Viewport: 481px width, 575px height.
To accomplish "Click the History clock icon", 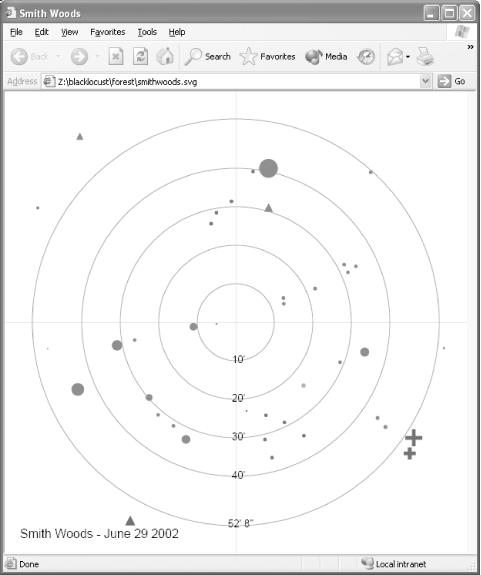I will coord(366,57).
